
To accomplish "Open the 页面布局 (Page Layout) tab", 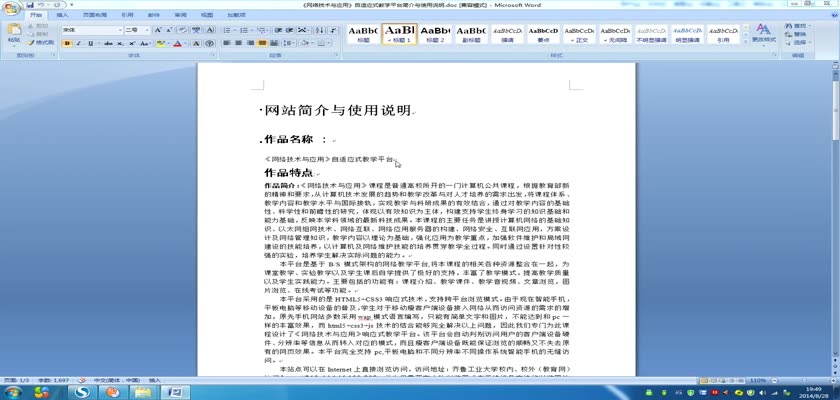I will 95,15.
